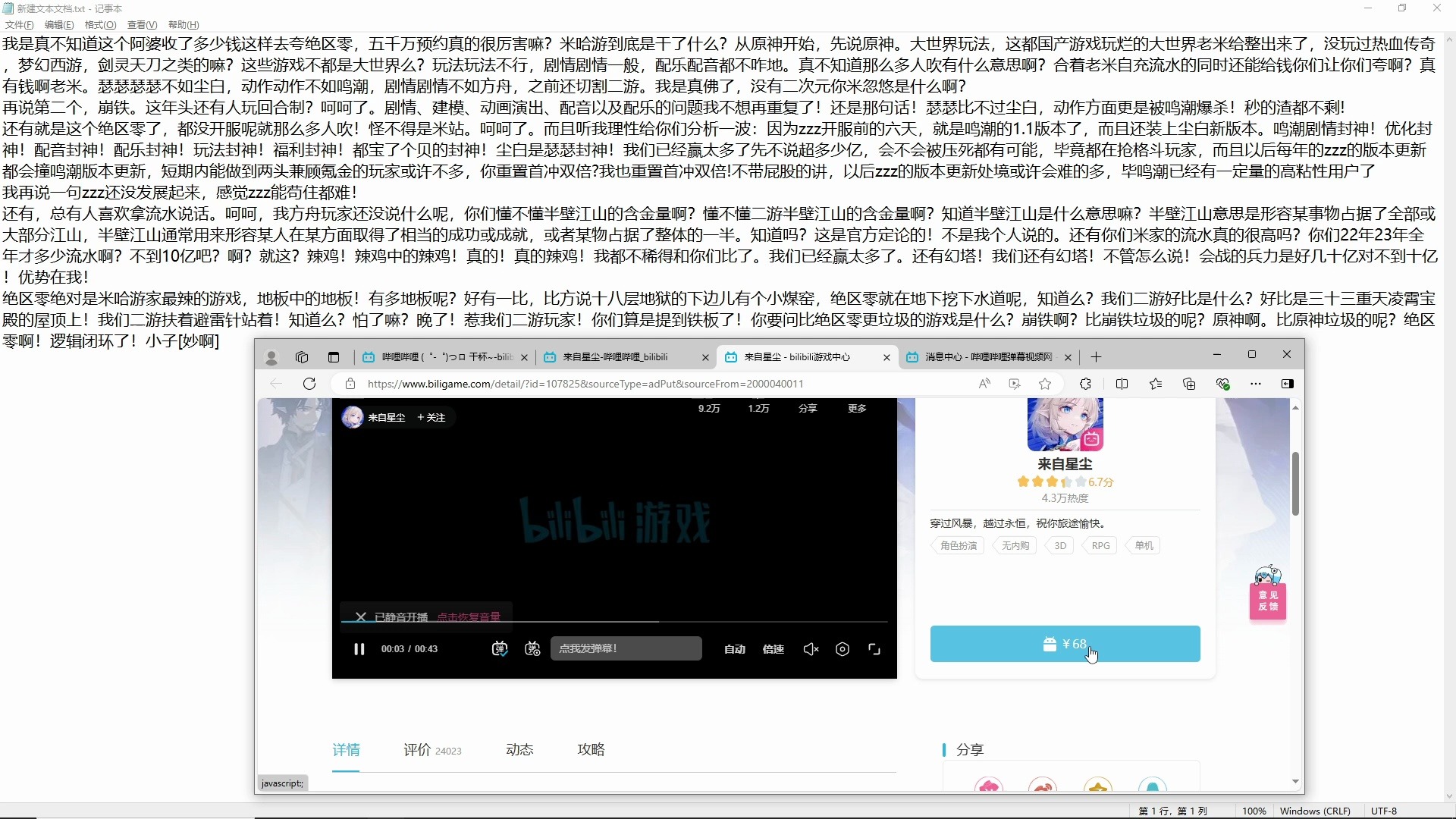Viewport: 1456px width, 819px height.
Task: Buy the game with the ¥68 button
Action: [x=1065, y=644]
